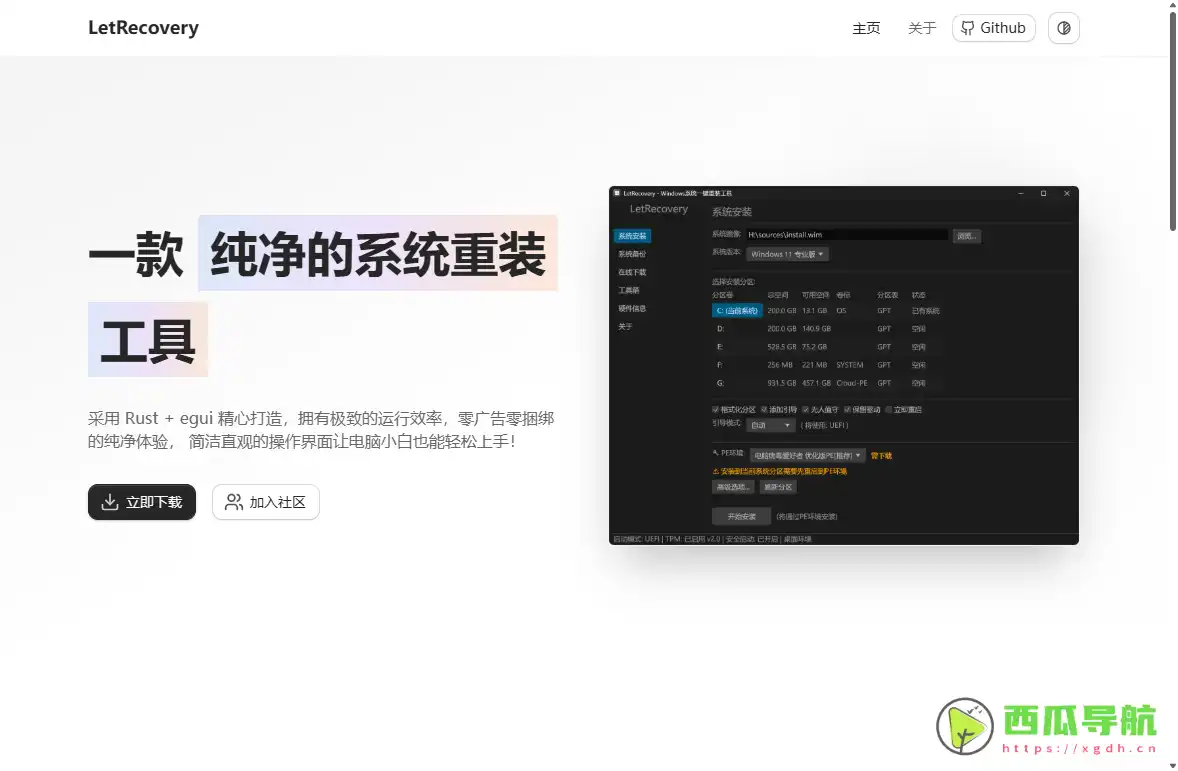This screenshot has height=771, width=1178.
Task: Click the LetRecovery title in the app sidebar
Action: coord(659,209)
